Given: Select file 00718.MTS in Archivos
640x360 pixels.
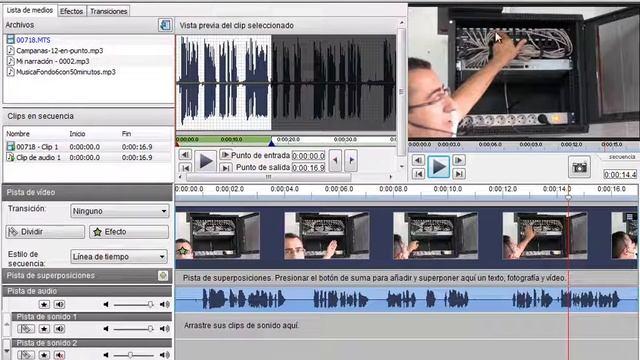Looking at the screenshot, I should point(33,40).
